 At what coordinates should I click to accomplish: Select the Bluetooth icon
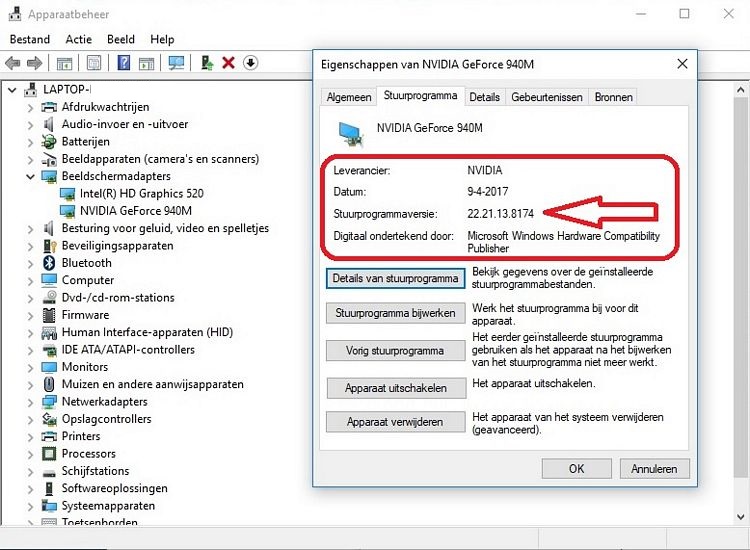click(49, 263)
